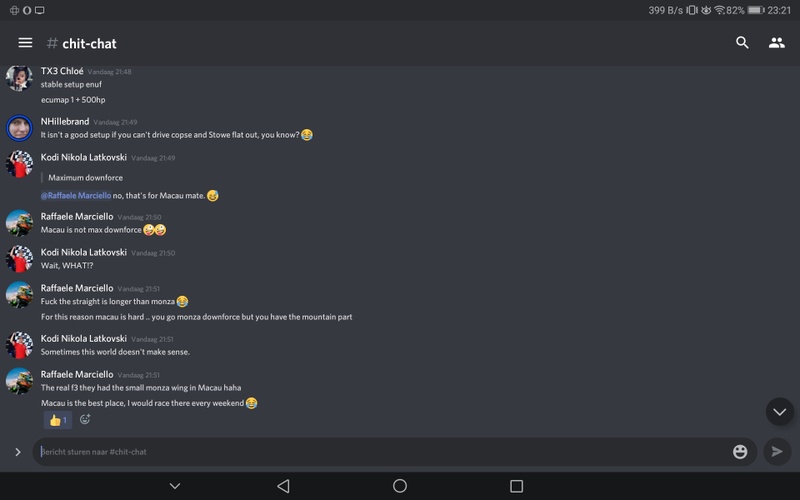The height and width of the screenshot is (500, 800).
Task: Open the hamburger navigation menu
Action: click(25, 43)
